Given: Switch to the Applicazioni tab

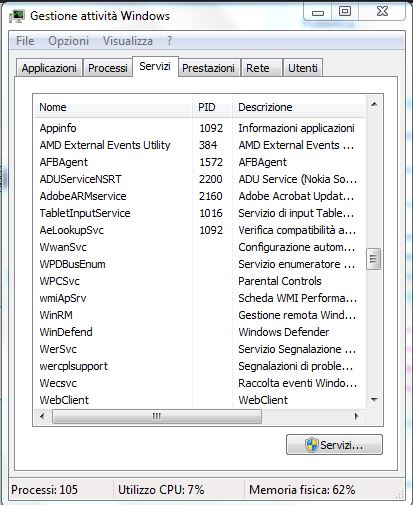Looking at the screenshot, I should point(49,68).
